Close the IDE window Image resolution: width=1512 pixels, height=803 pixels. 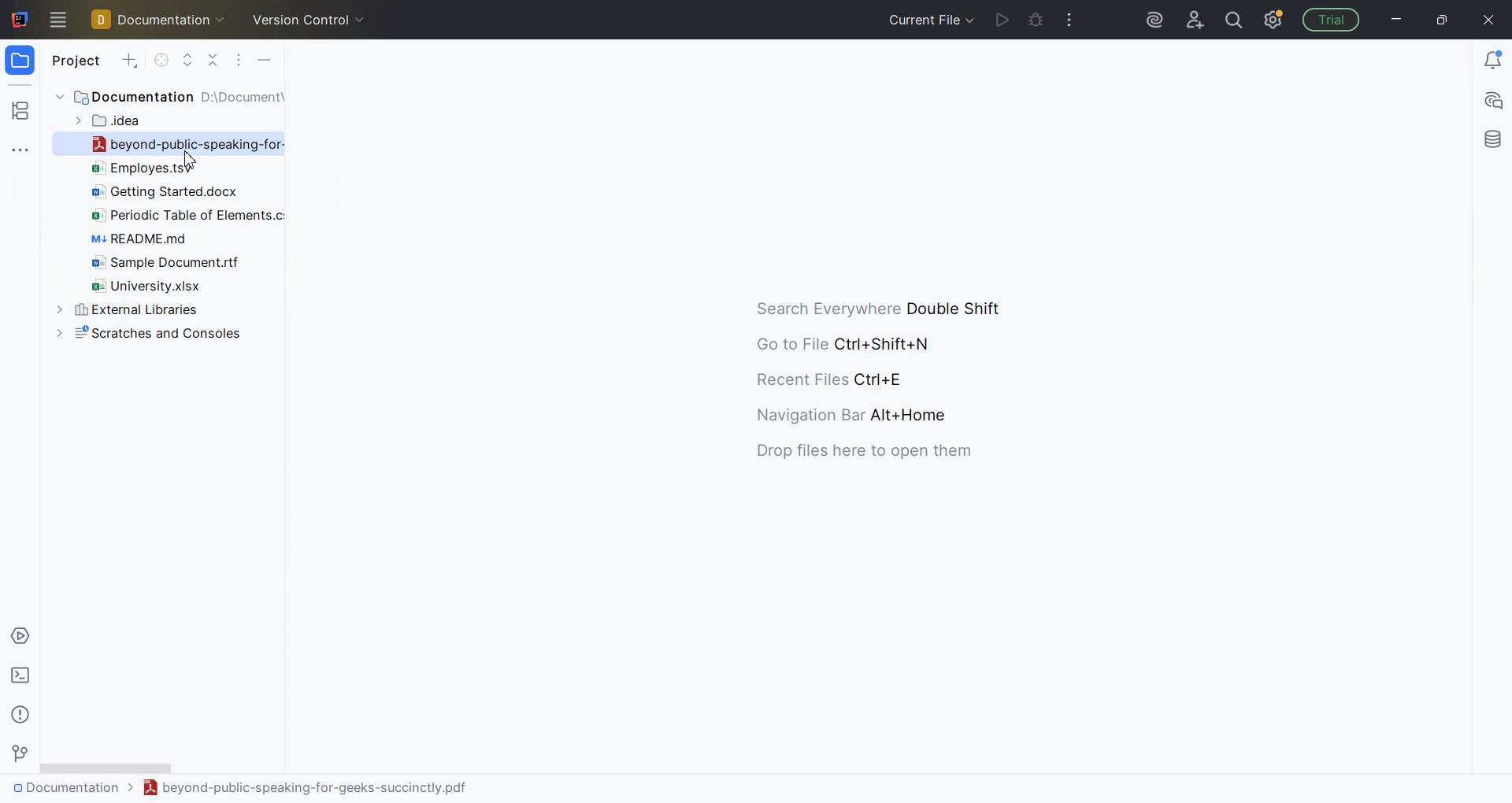pyautogui.click(x=1489, y=20)
